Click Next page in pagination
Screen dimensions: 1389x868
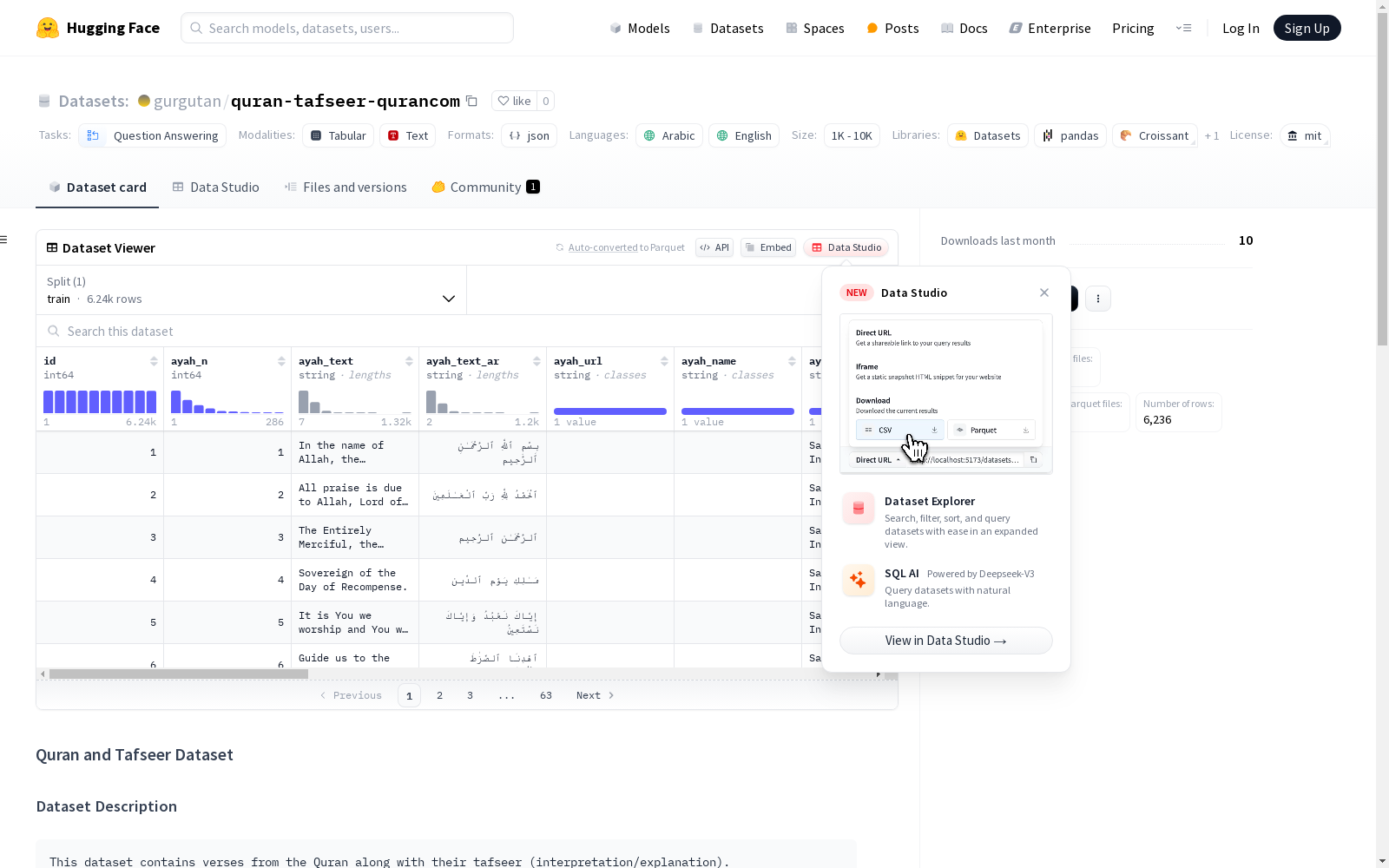pyautogui.click(x=596, y=695)
